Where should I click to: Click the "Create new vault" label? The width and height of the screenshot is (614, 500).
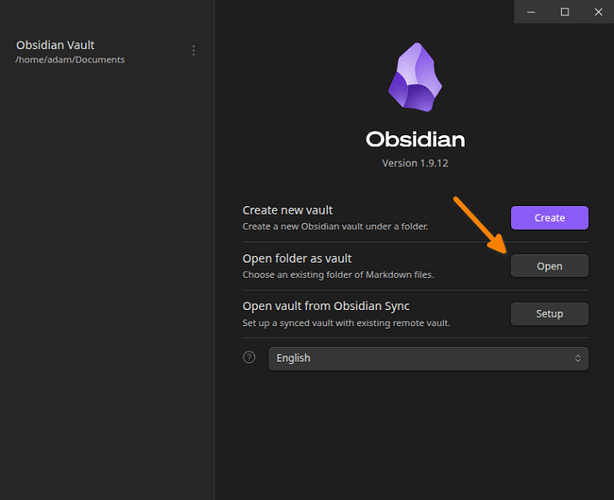[x=288, y=210]
